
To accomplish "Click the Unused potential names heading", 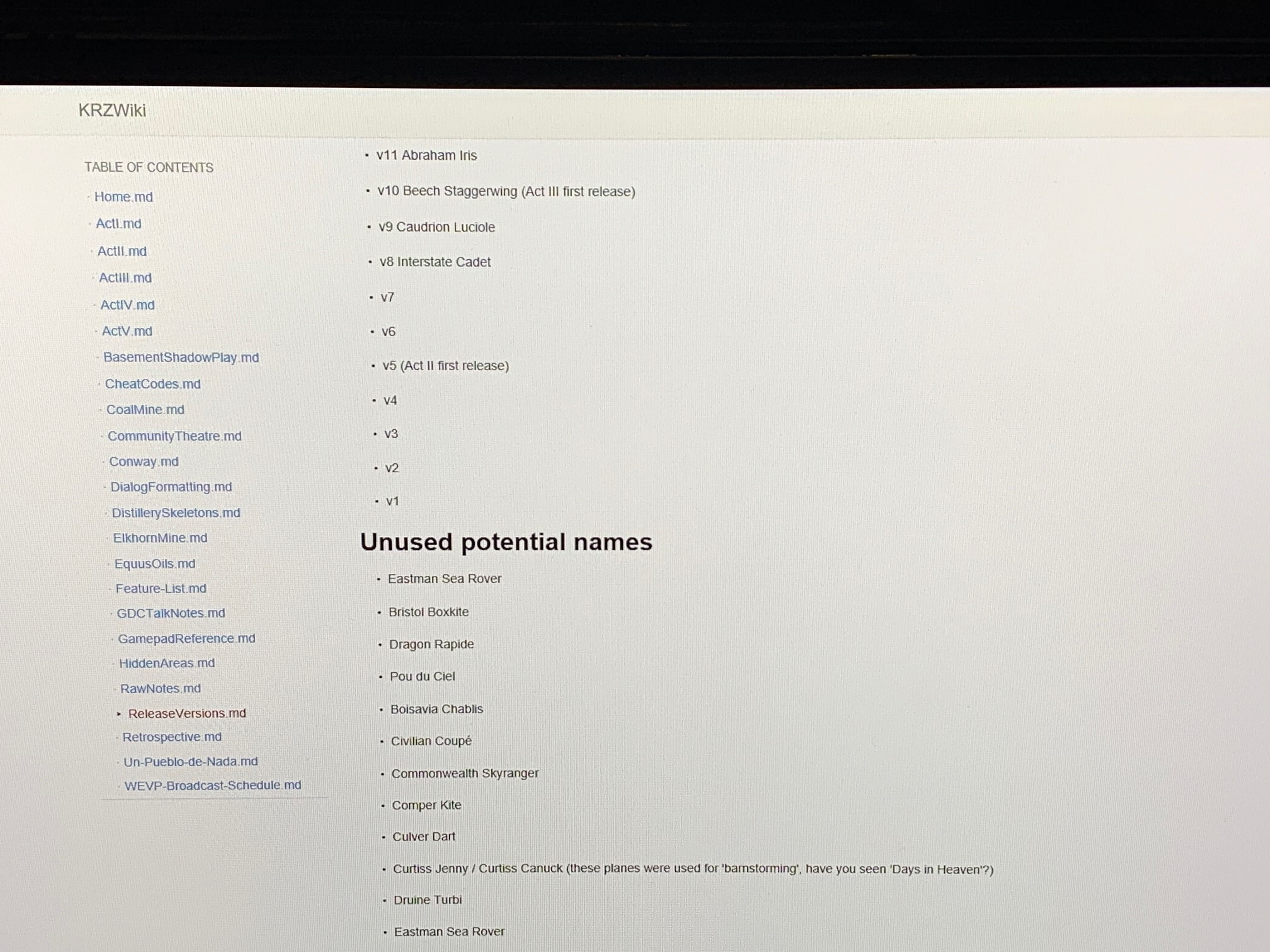I will click(506, 542).
